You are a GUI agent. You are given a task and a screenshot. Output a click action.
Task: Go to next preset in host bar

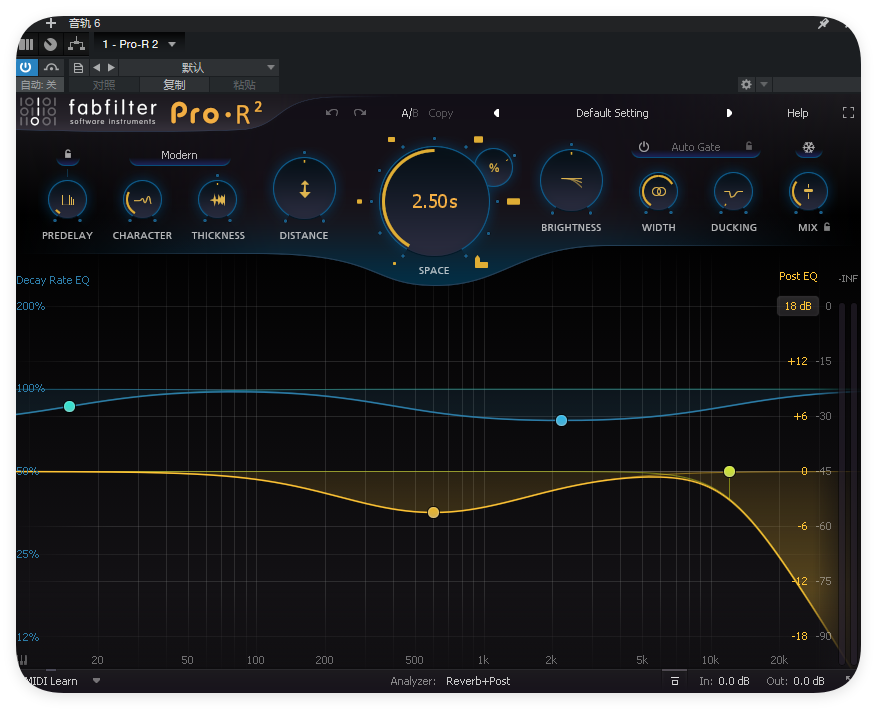(x=111, y=68)
